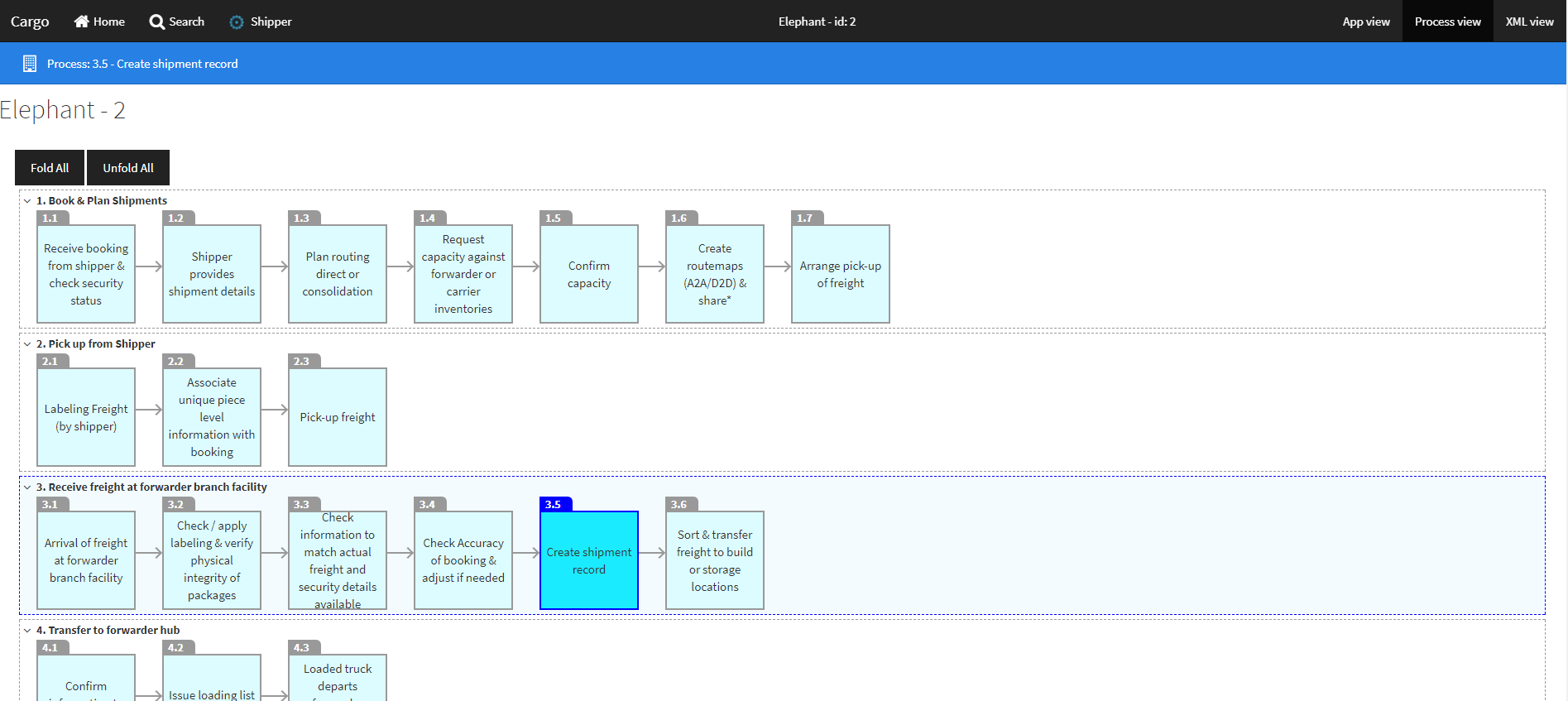The width and height of the screenshot is (1568, 701).
Task: Click the Search magnifier icon
Action: [156, 22]
